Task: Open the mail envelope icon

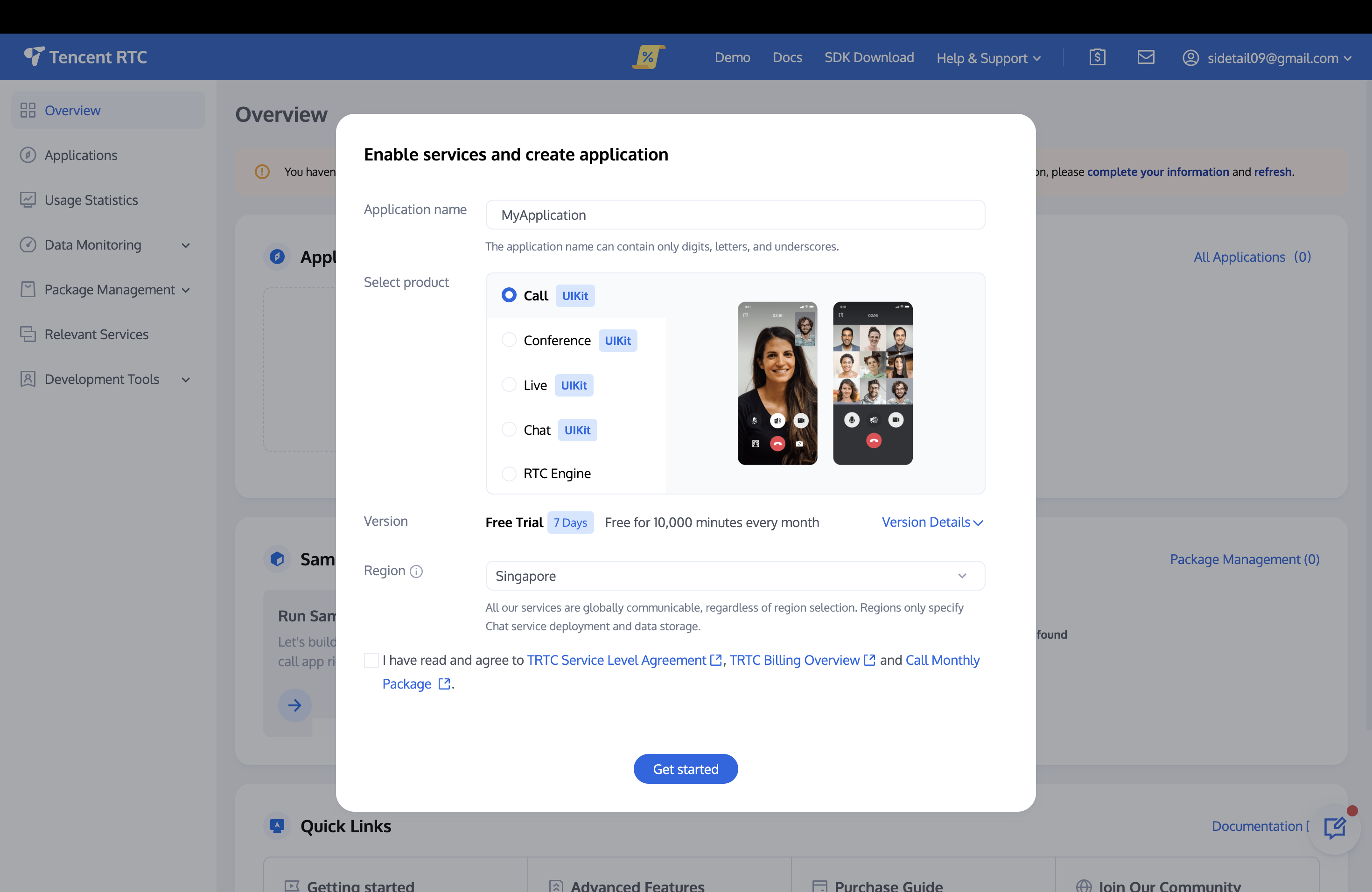Action: (x=1146, y=57)
